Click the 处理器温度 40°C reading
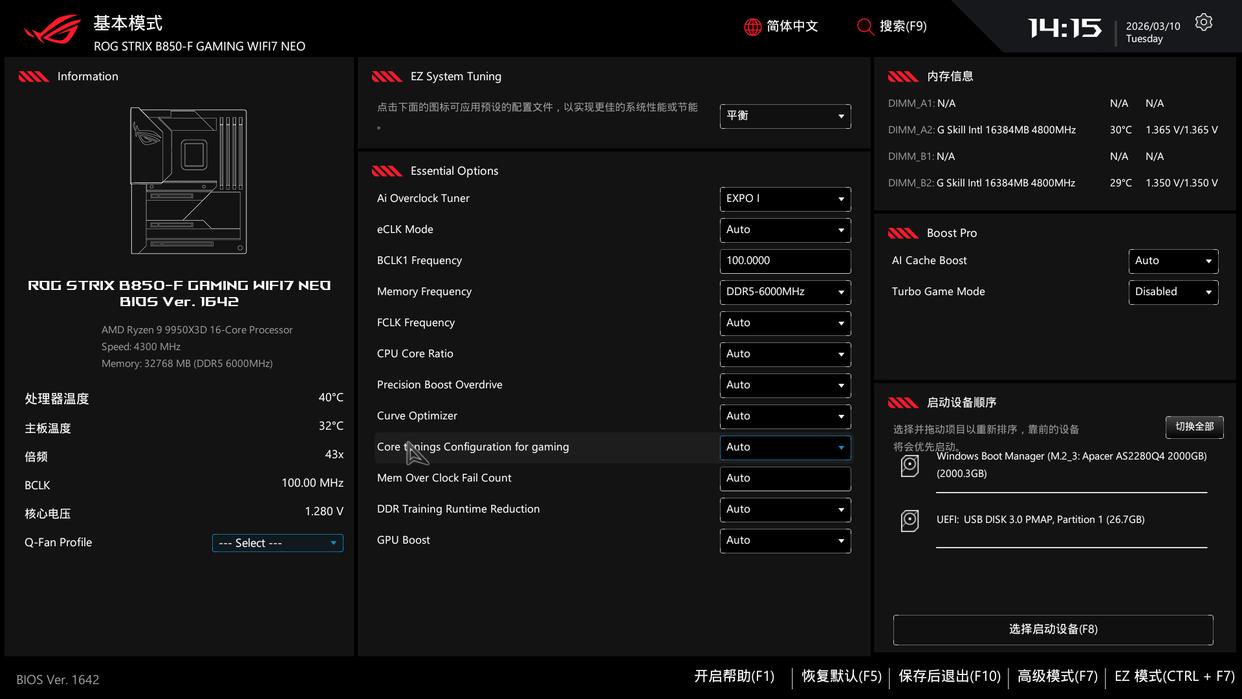 [184, 398]
